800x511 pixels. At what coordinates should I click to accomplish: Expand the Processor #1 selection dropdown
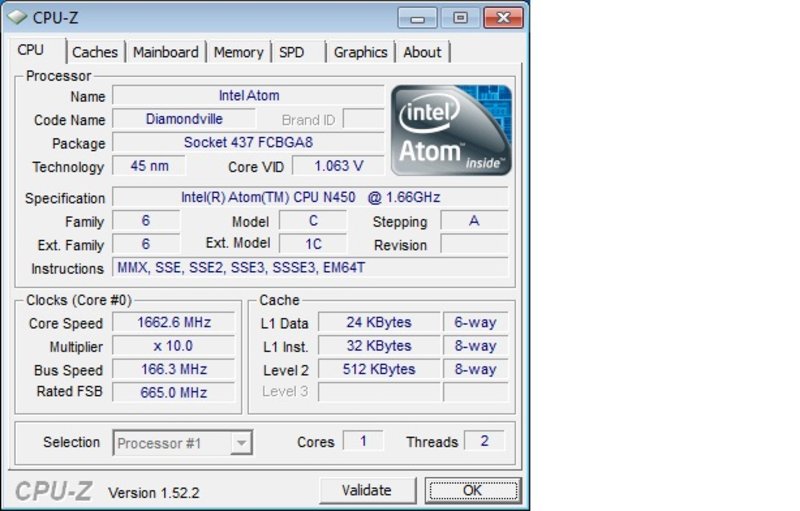(241, 443)
